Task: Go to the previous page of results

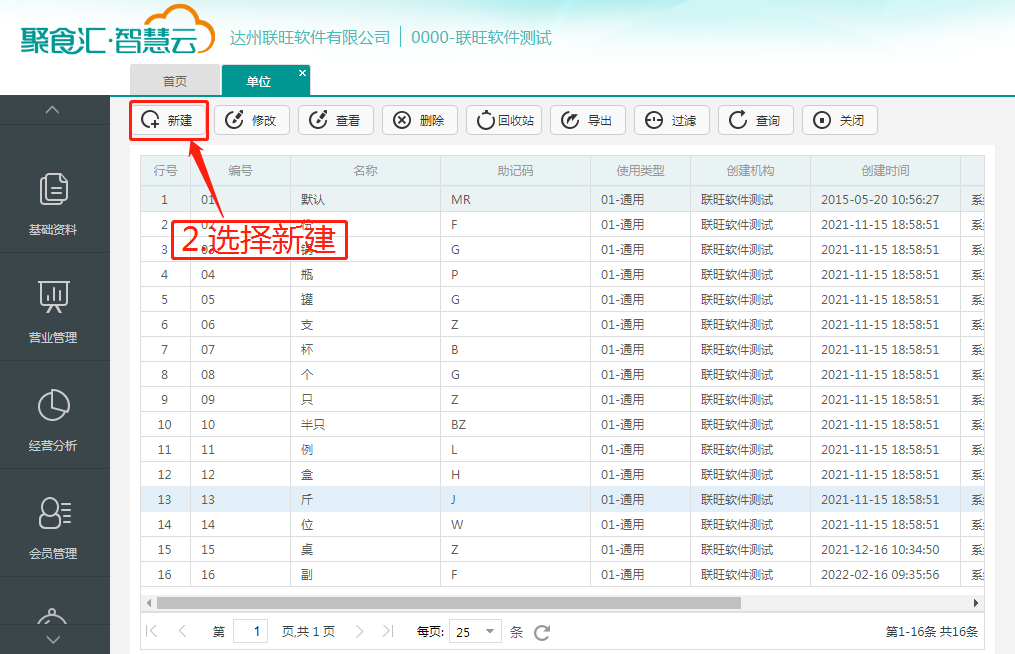Action: click(x=183, y=631)
